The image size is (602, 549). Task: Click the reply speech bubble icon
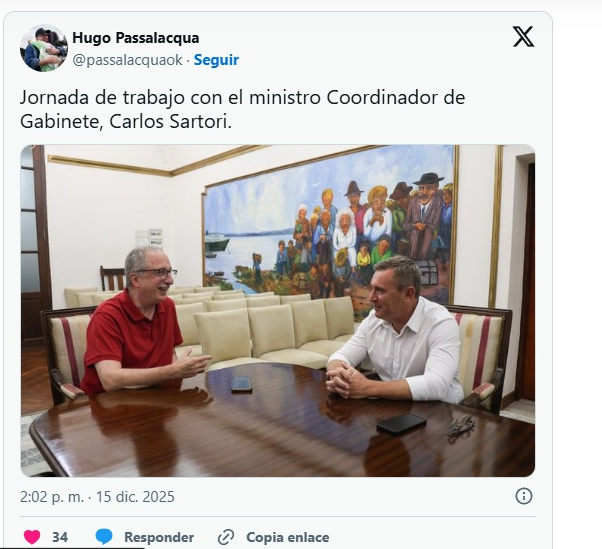[104, 537]
